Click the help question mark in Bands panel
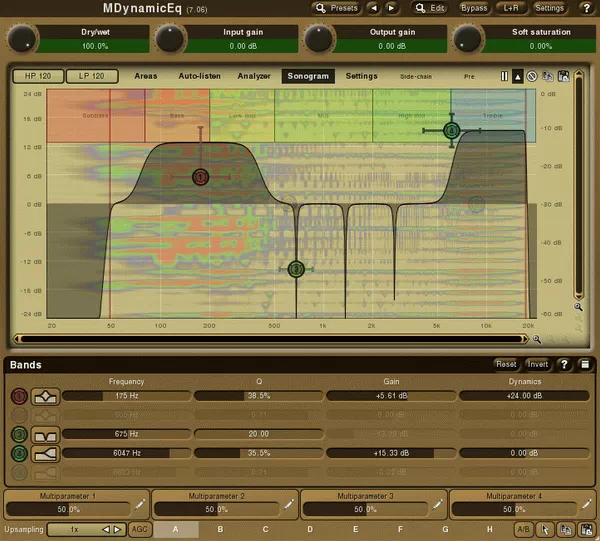 pyautogui.click(x=564, y=365)
